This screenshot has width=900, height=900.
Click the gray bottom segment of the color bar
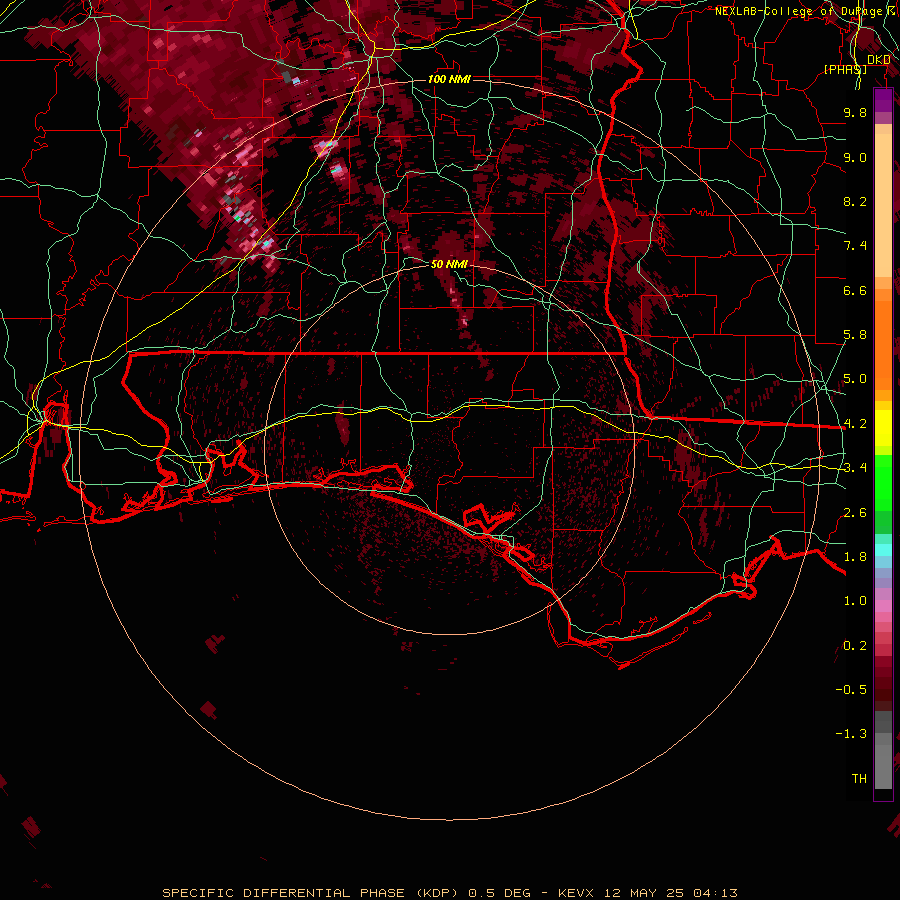[883, 766]
